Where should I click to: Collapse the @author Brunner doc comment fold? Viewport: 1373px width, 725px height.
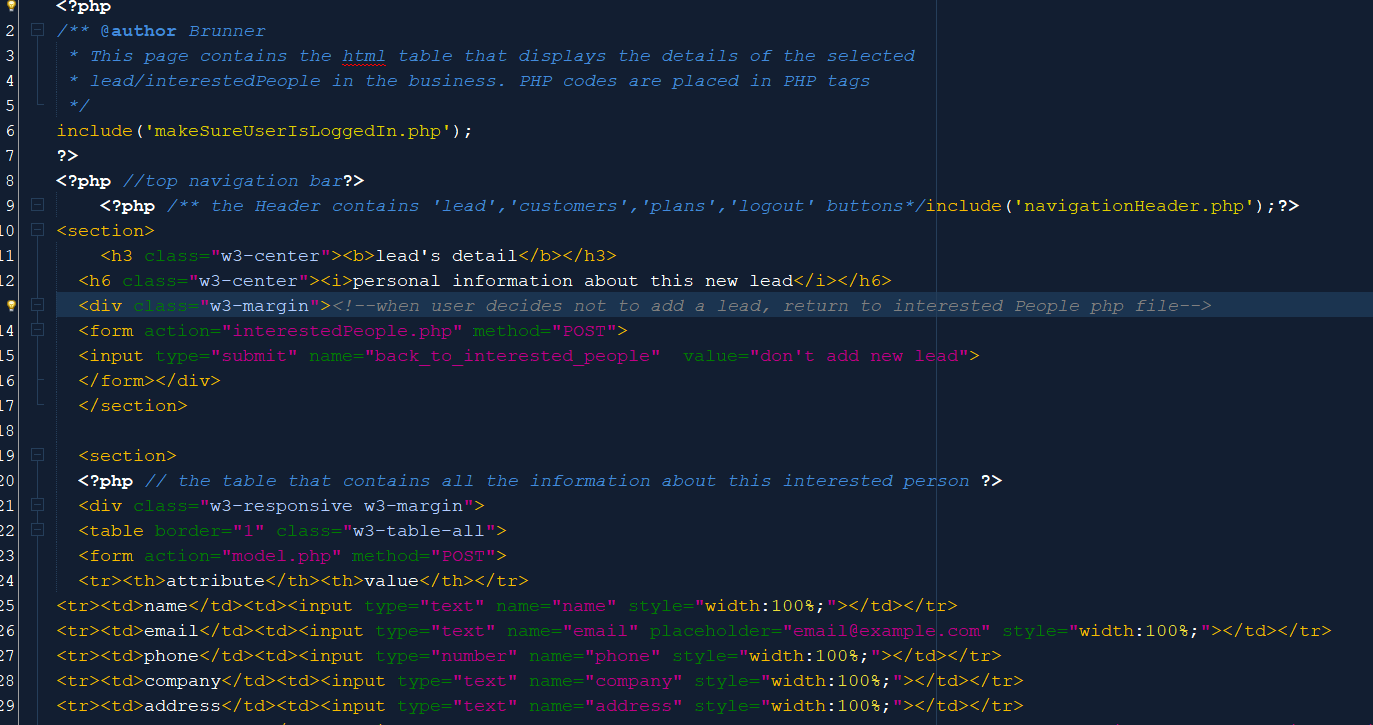click(x=37, y=31)
